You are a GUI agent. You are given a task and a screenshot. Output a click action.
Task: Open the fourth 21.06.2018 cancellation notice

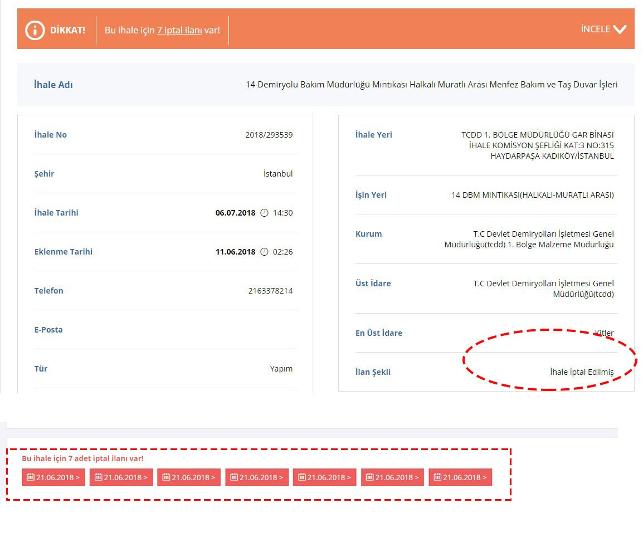pyautogui.click(x=256, y=477)
